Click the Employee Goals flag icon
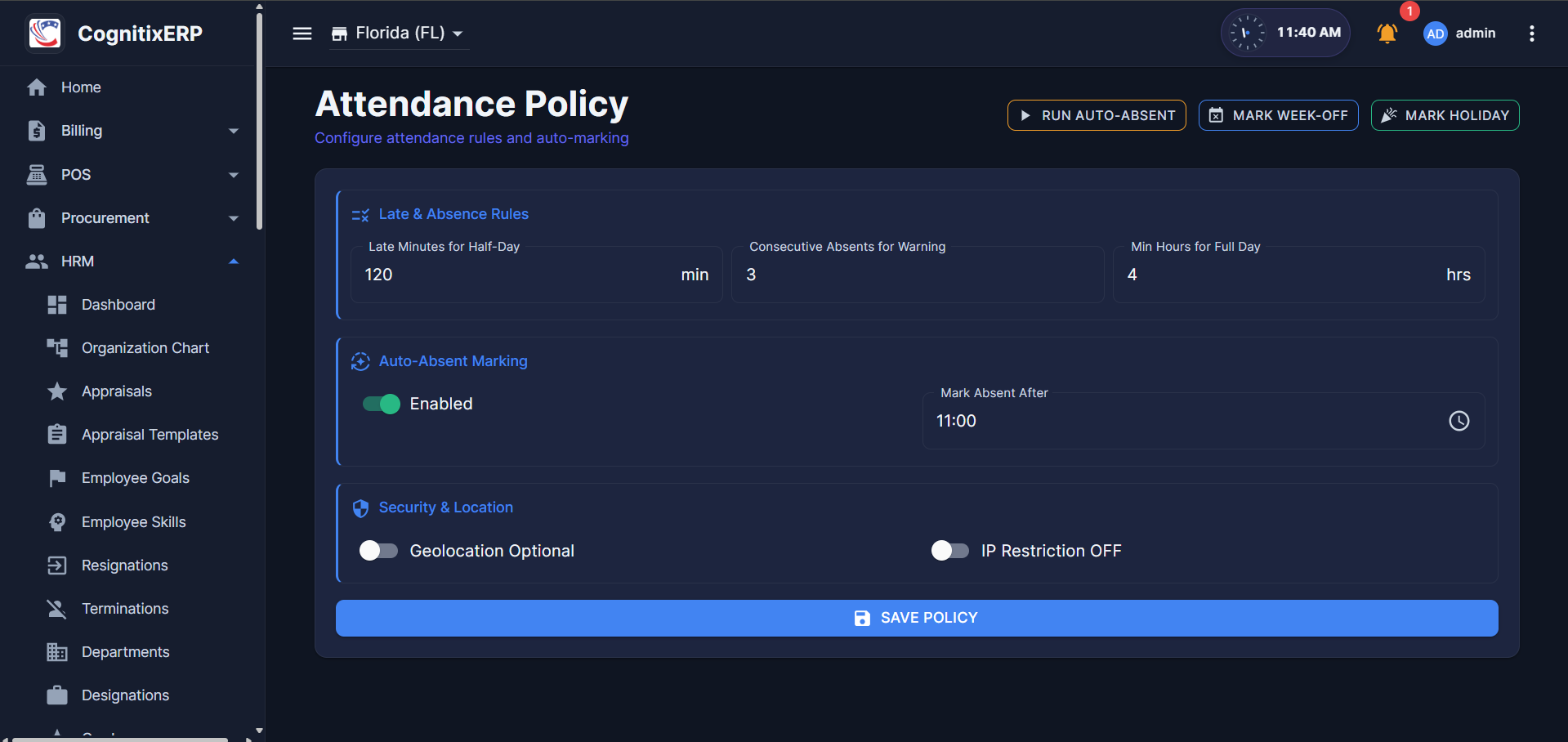 click(57, 478)
